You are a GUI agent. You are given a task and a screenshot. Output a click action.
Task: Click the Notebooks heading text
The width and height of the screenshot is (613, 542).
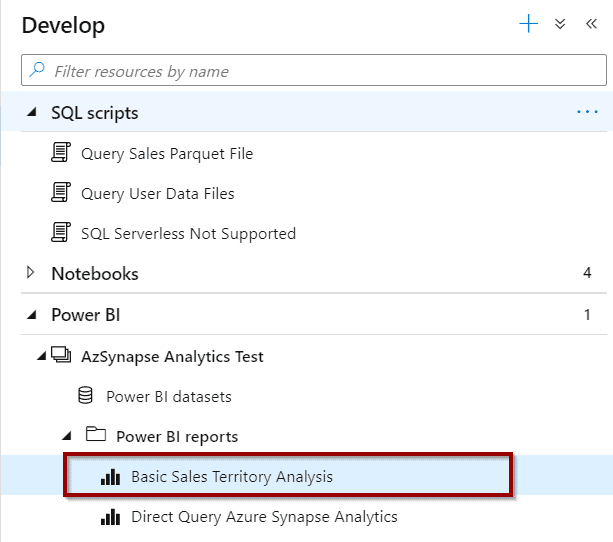95,273
